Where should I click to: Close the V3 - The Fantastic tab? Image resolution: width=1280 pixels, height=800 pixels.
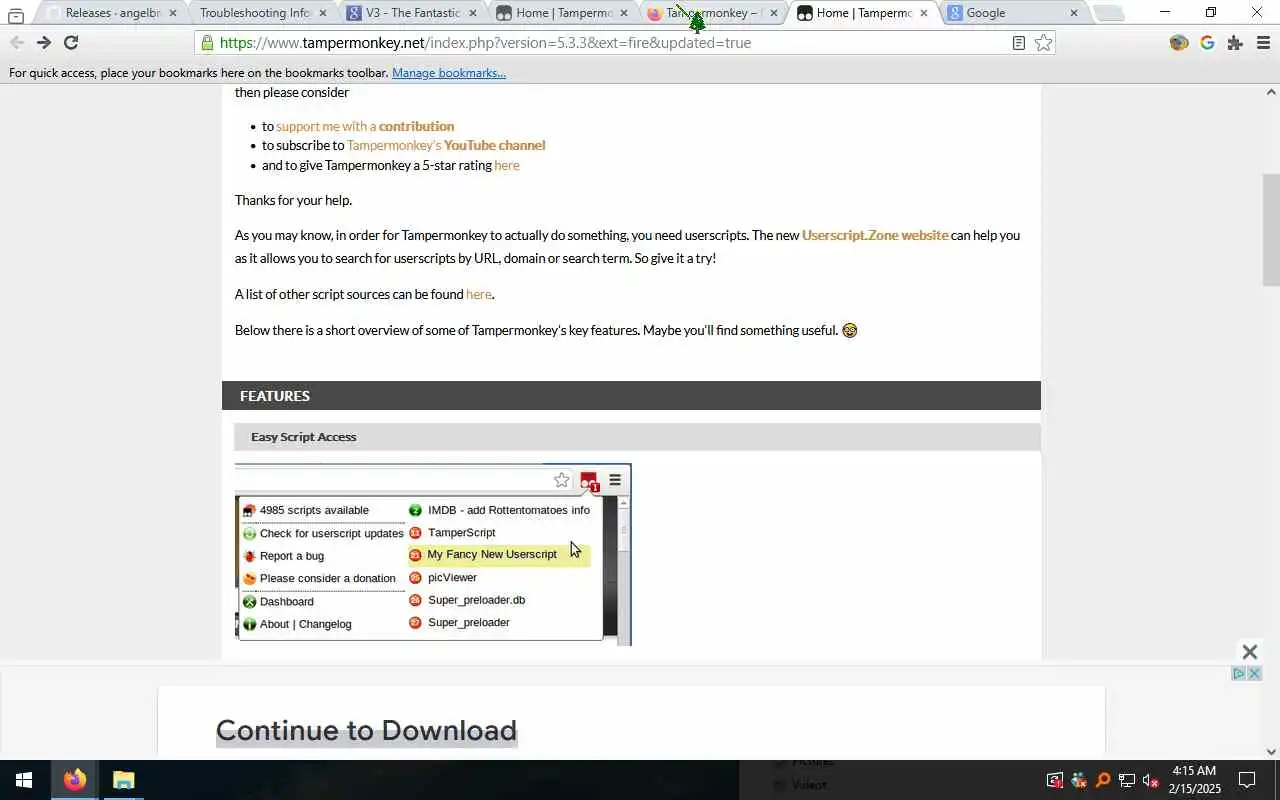click(472, 13)
